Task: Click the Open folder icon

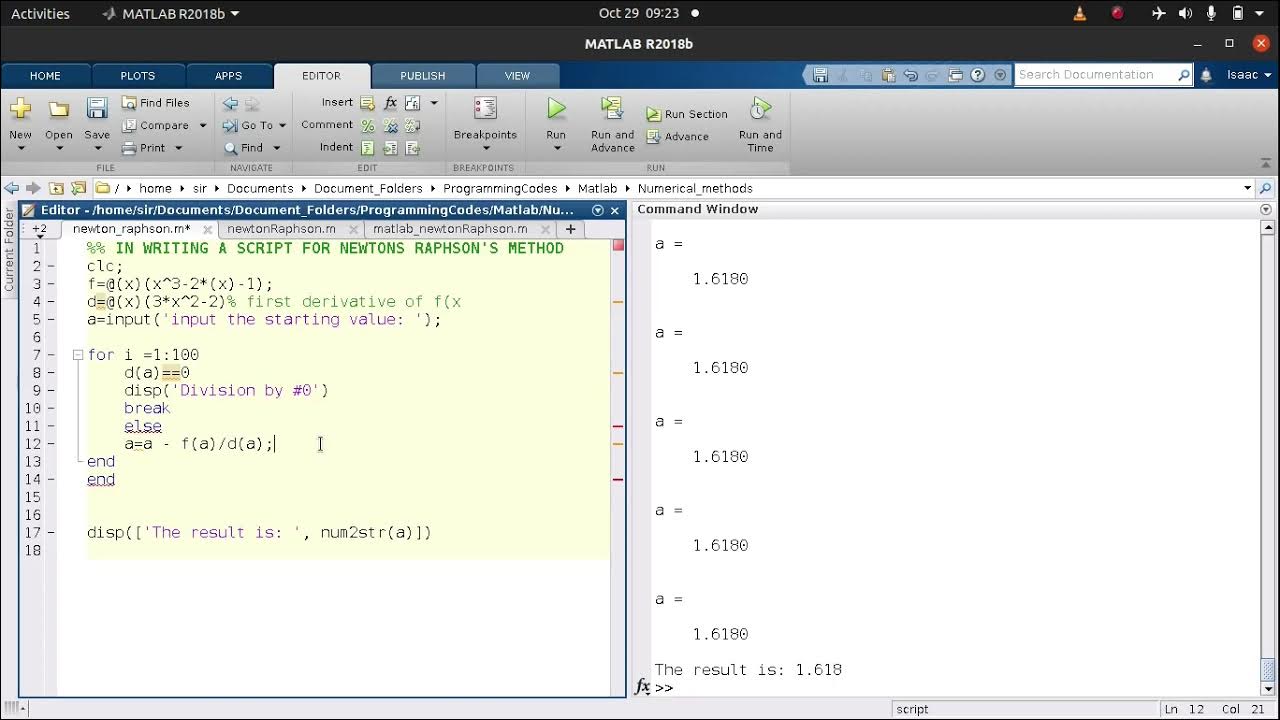Action: (58, 109)
